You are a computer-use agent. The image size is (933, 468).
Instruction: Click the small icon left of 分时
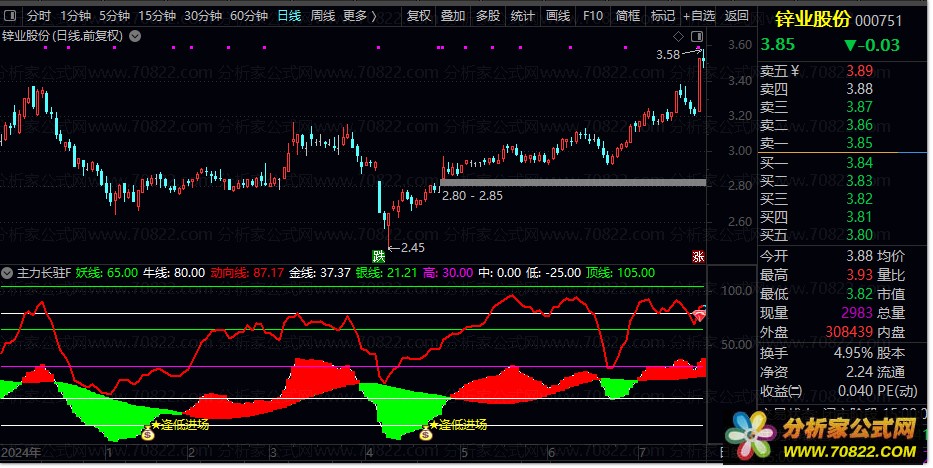point(11,16)
